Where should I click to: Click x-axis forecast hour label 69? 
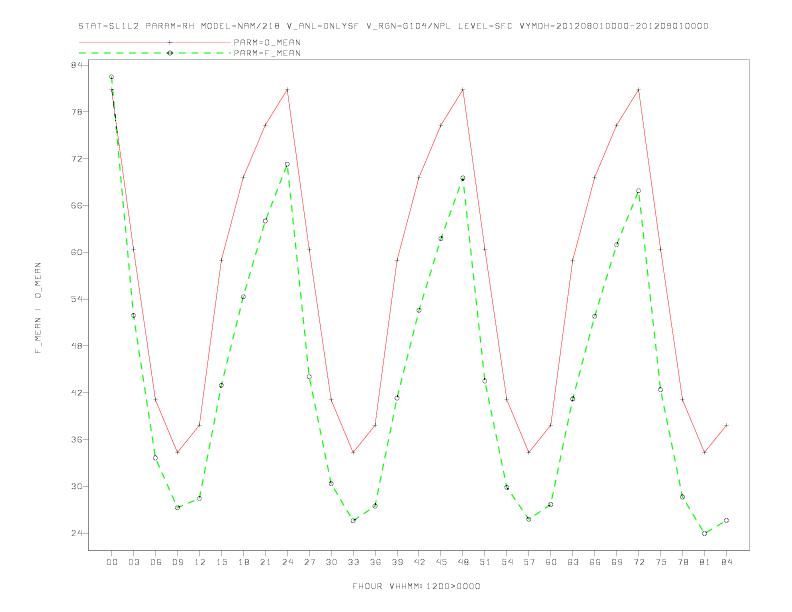(x=617, y=562)
